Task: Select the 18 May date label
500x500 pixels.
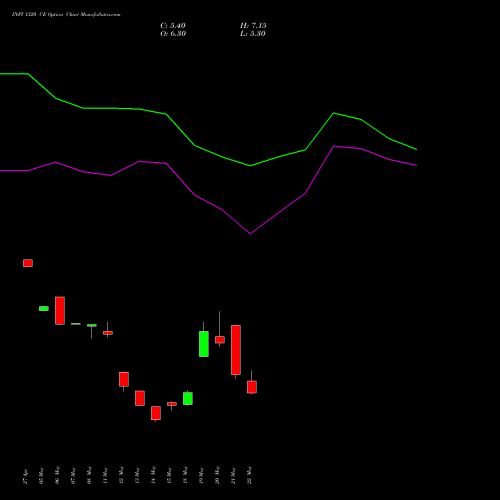Action: click(185, 475)
